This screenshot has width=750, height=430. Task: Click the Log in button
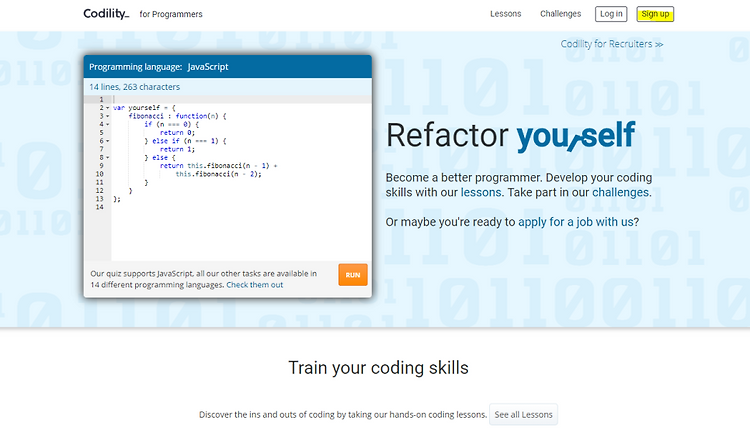pos(611,14)
